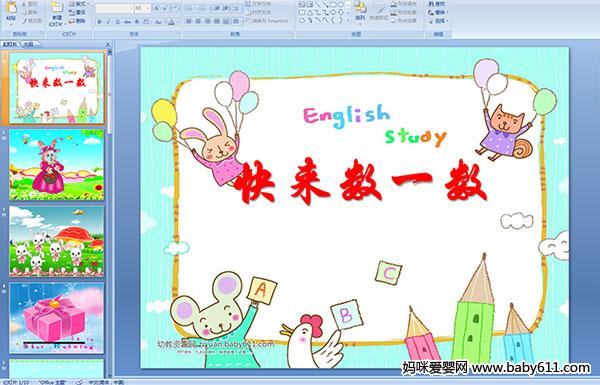Increase the list indent level
Screen dimensions: 600x385
click(225, 8)
